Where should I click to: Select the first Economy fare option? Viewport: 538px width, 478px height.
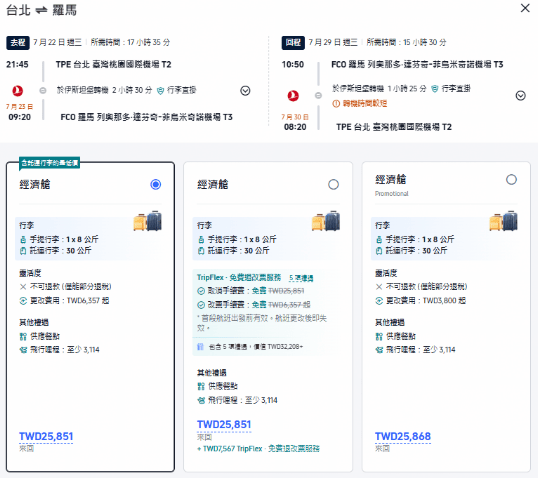155,184
